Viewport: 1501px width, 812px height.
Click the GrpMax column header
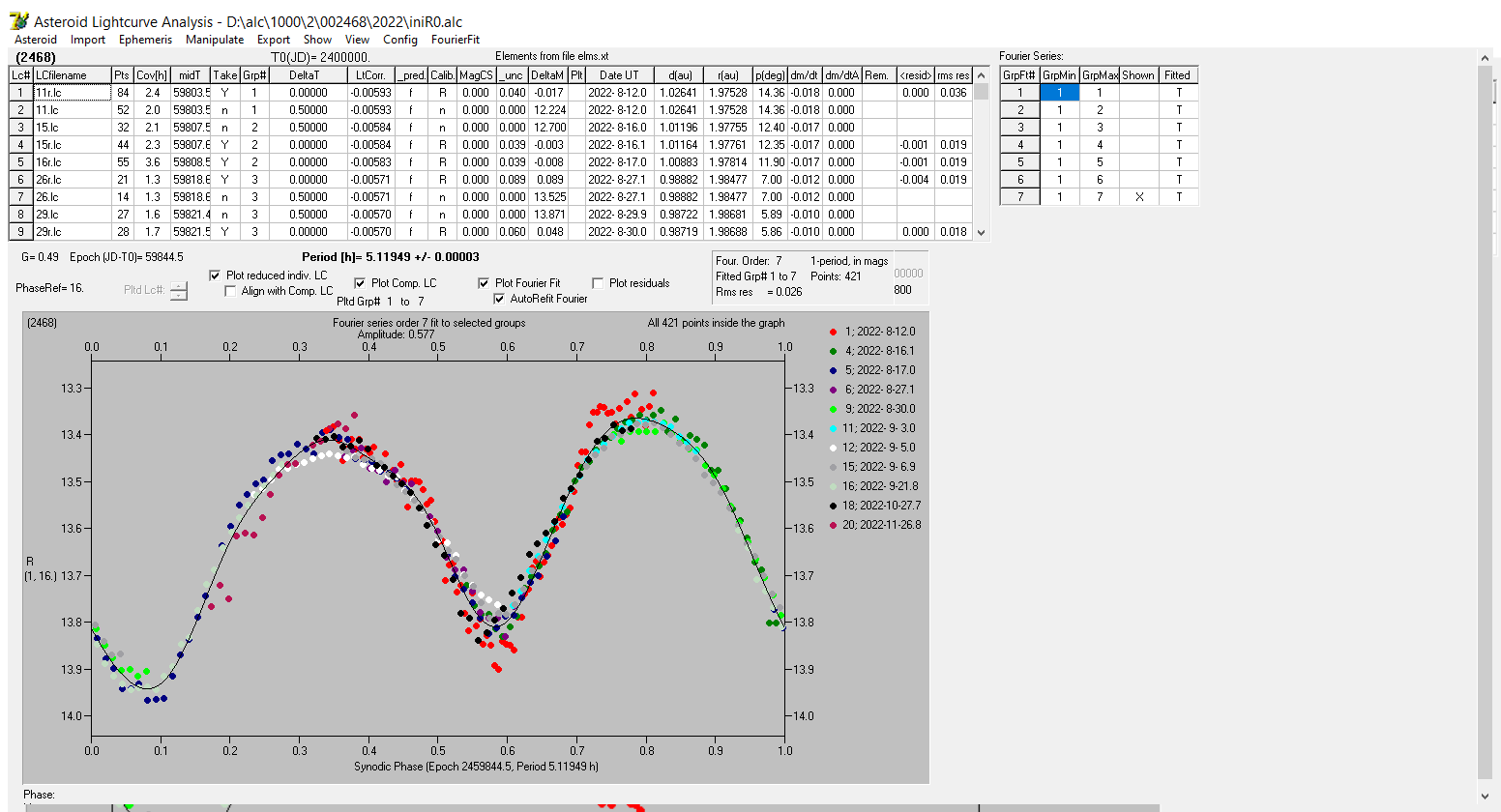coord(1100,75)
